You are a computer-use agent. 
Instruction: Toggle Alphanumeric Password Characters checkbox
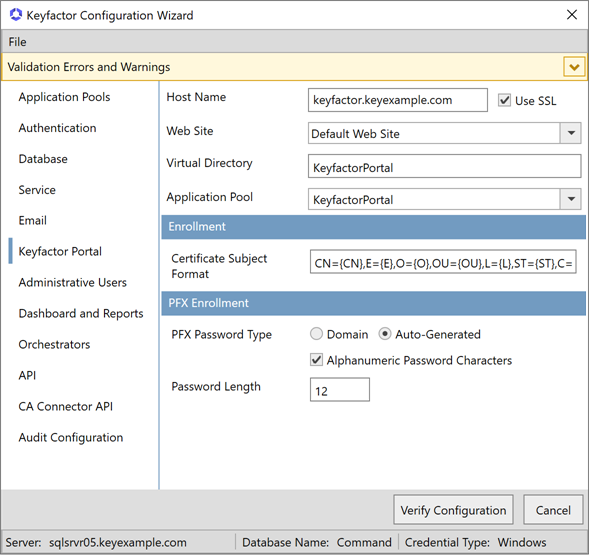point(316,360)
